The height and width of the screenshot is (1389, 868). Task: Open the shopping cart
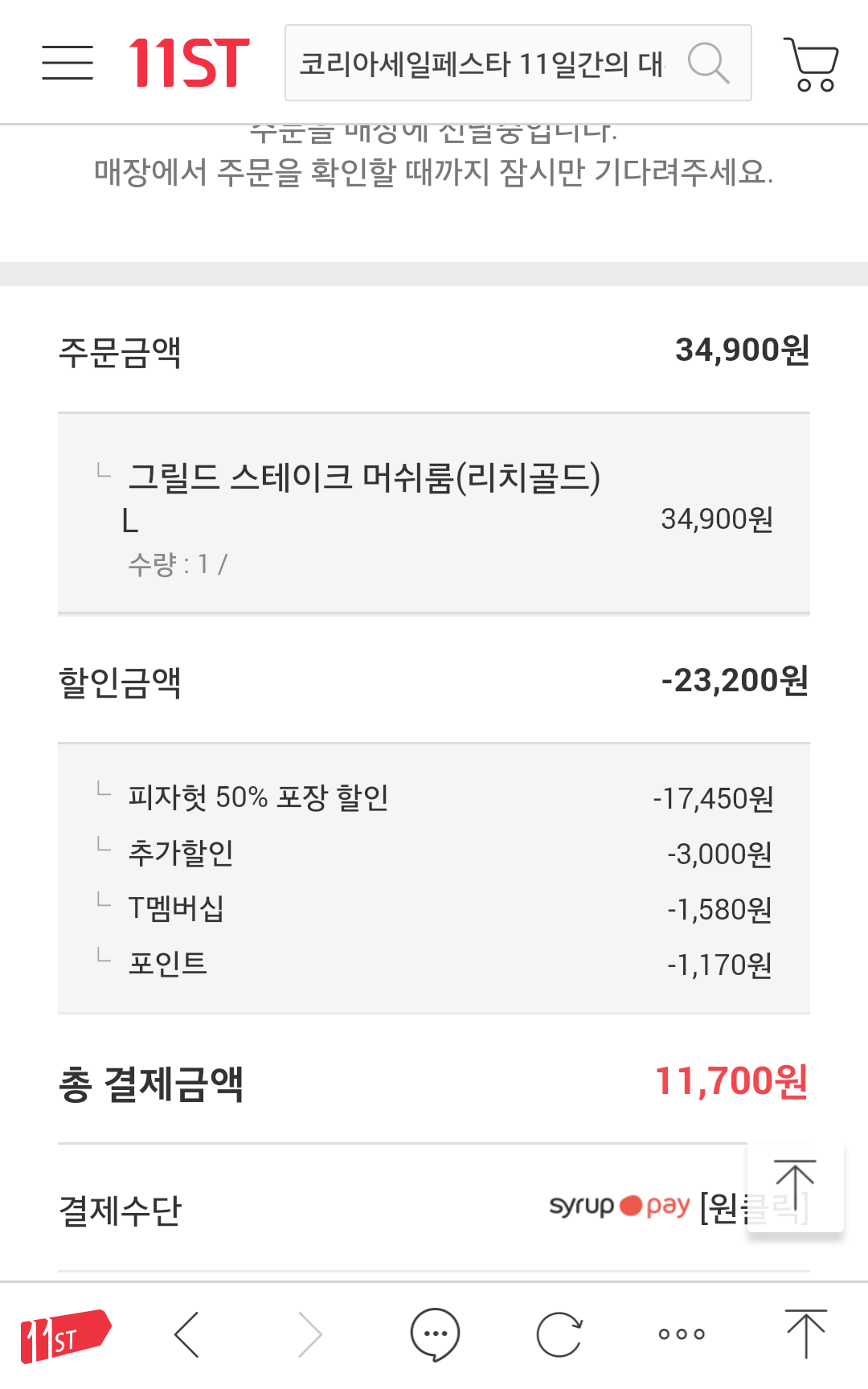(811, 64)
